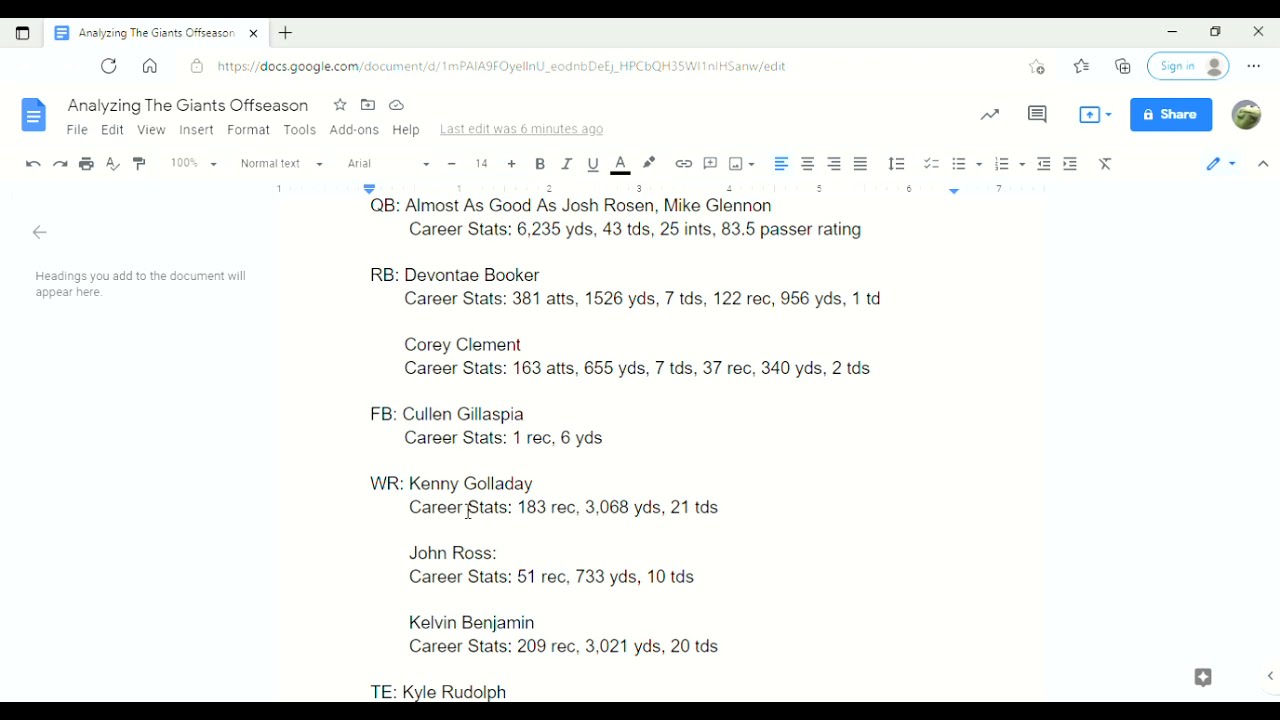This screenshot has height=720, width=1280.
Task: Select the Paint format tool
Action: click(x=140, y=164)
